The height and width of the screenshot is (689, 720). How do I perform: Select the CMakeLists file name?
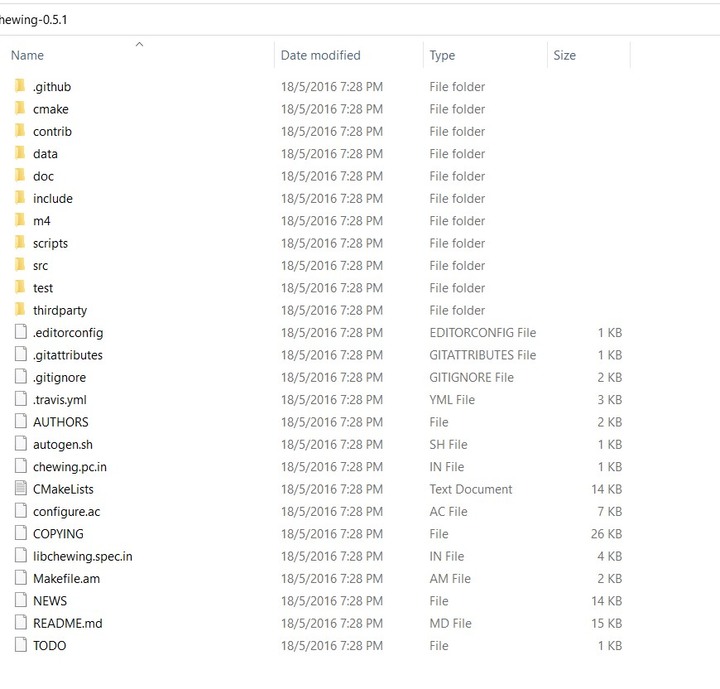click(63, 489)
